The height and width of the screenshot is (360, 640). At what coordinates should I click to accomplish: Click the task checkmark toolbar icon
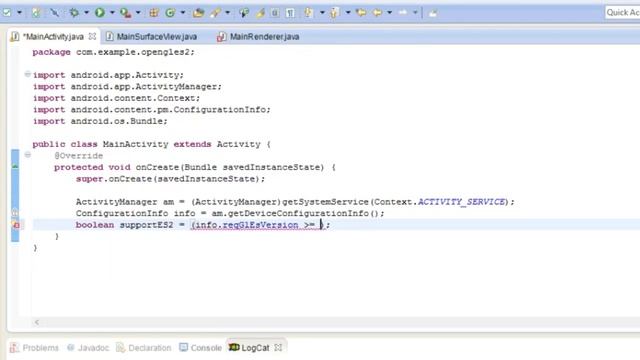pos(7,13)
